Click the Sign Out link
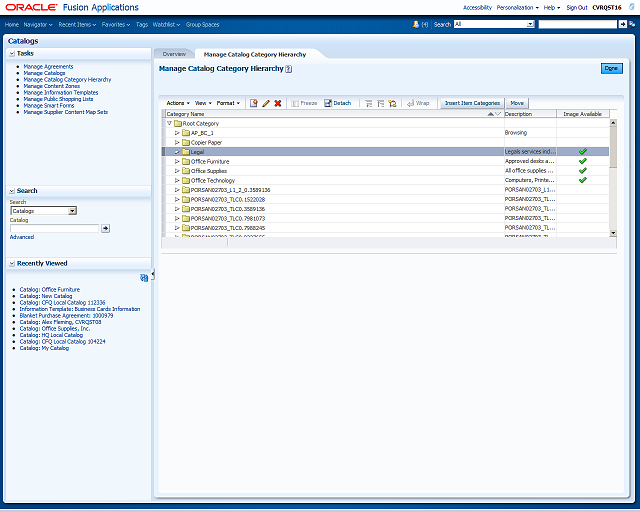This screenshot has width=640, height=512. pos(576,7)
